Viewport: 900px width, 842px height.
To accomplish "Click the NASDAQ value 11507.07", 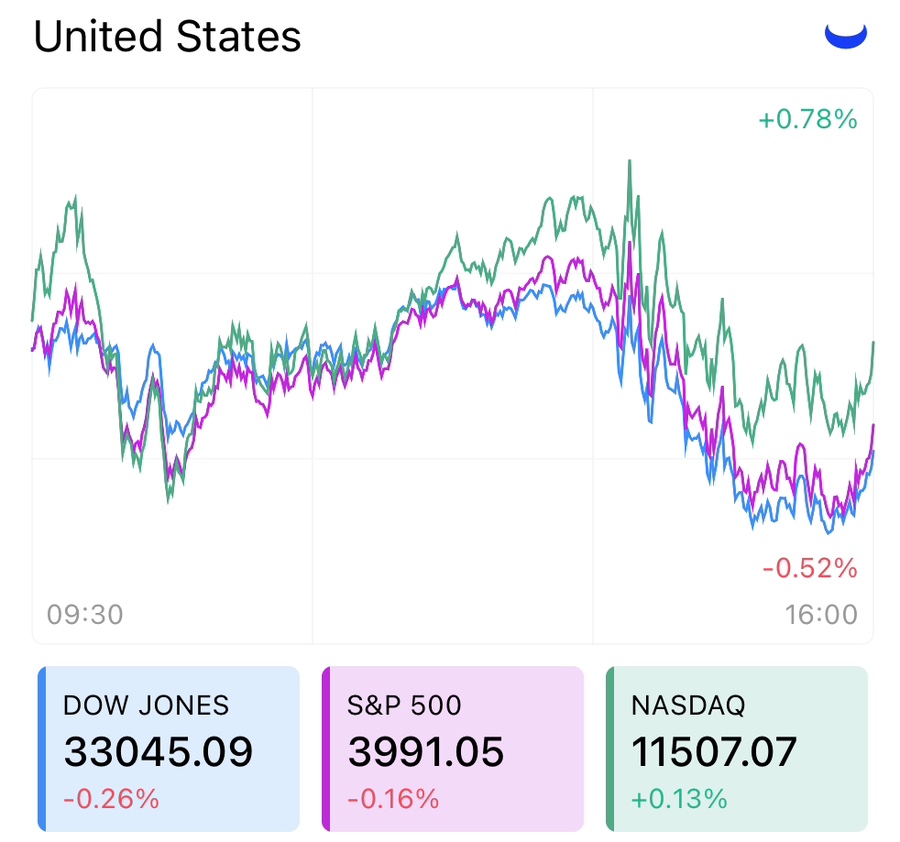I will [714, 752].
